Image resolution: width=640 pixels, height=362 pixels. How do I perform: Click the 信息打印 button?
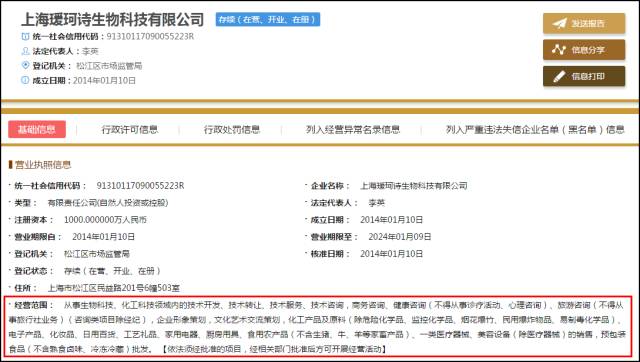click(x=584, y=76)
